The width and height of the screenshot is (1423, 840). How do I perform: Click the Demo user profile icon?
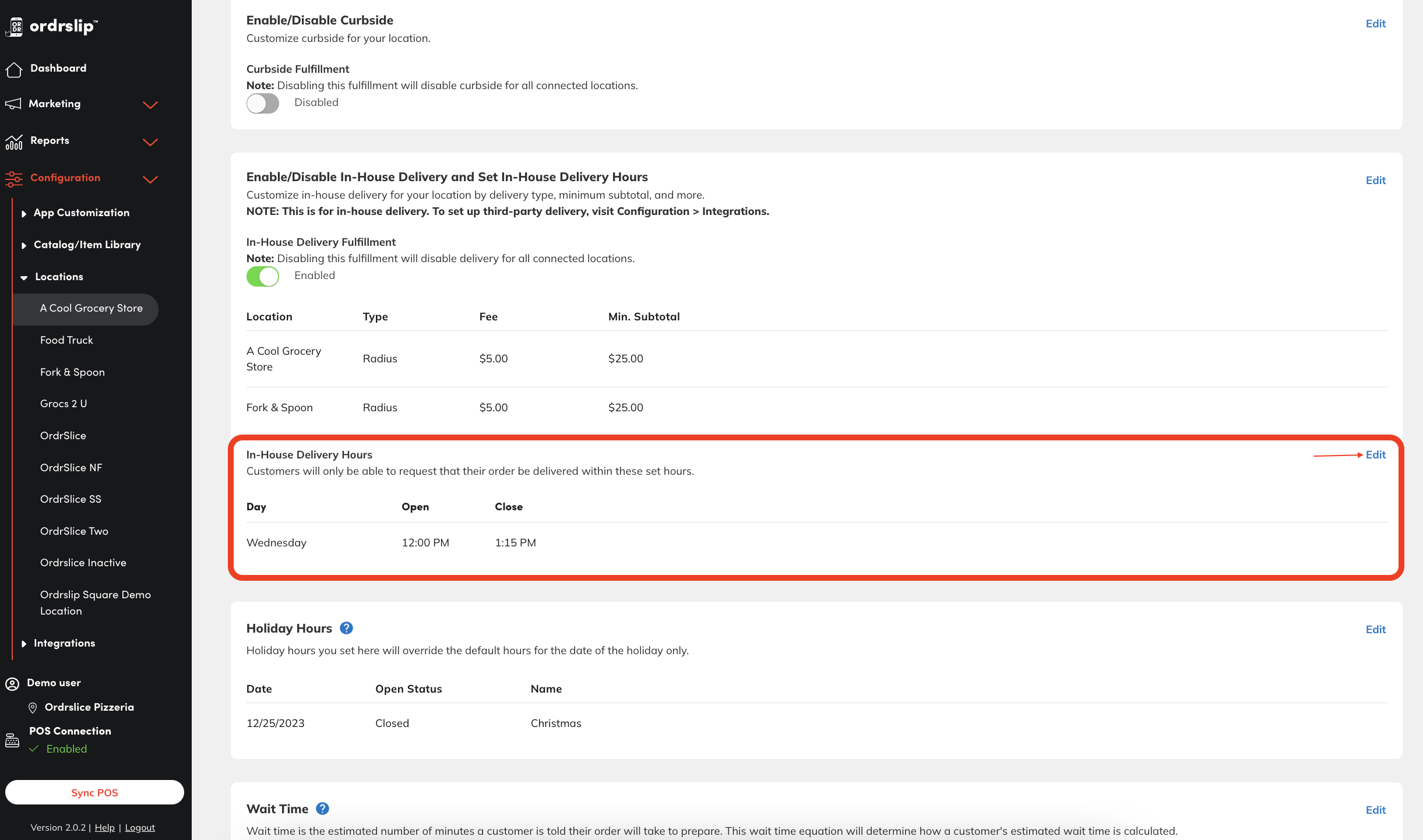[x=12, y=683]
